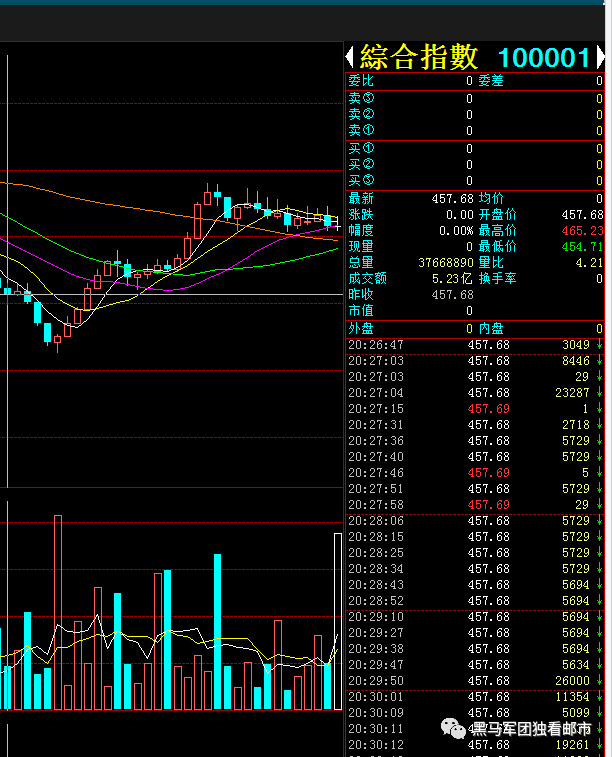Select the index code 100001
The width and height of the screenshot is (612, 757).
pyautogui.click(x=544, y=58)
